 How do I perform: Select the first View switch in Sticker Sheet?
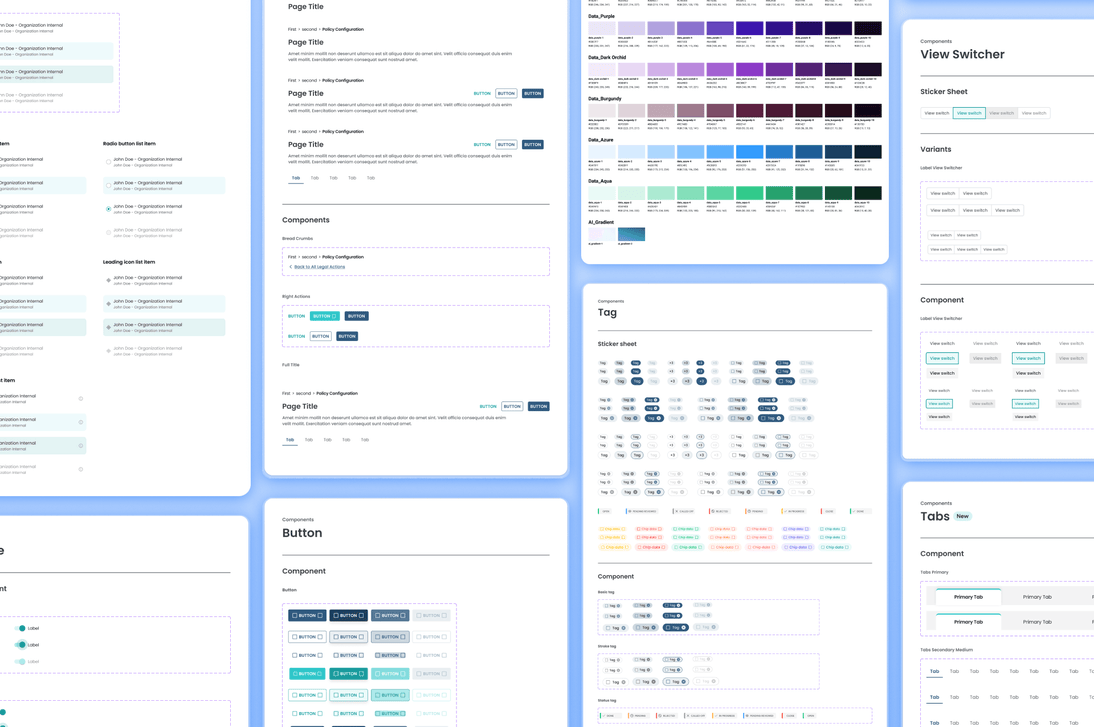tap(936, 113)
